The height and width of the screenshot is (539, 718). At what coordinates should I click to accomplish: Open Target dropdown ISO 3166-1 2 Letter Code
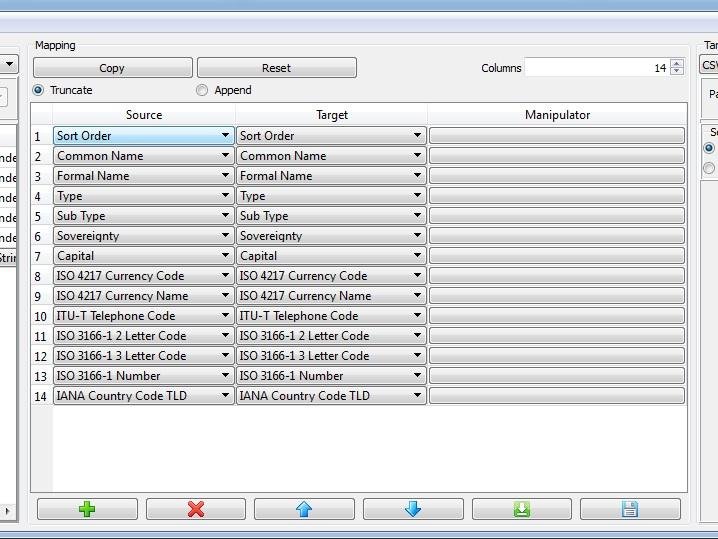click(331, 336)
